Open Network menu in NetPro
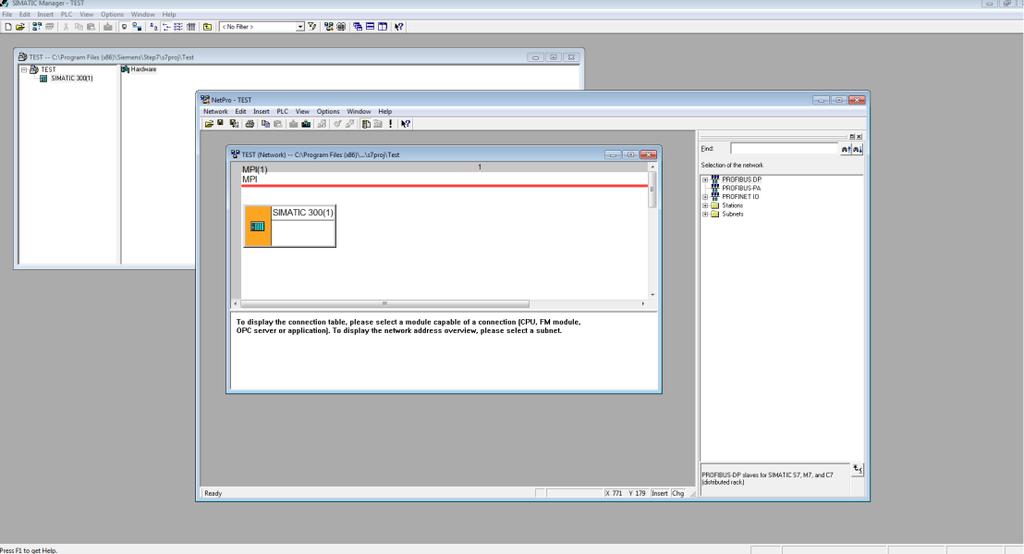Viewport: 1024px width, 554px height. click(215, 111)
